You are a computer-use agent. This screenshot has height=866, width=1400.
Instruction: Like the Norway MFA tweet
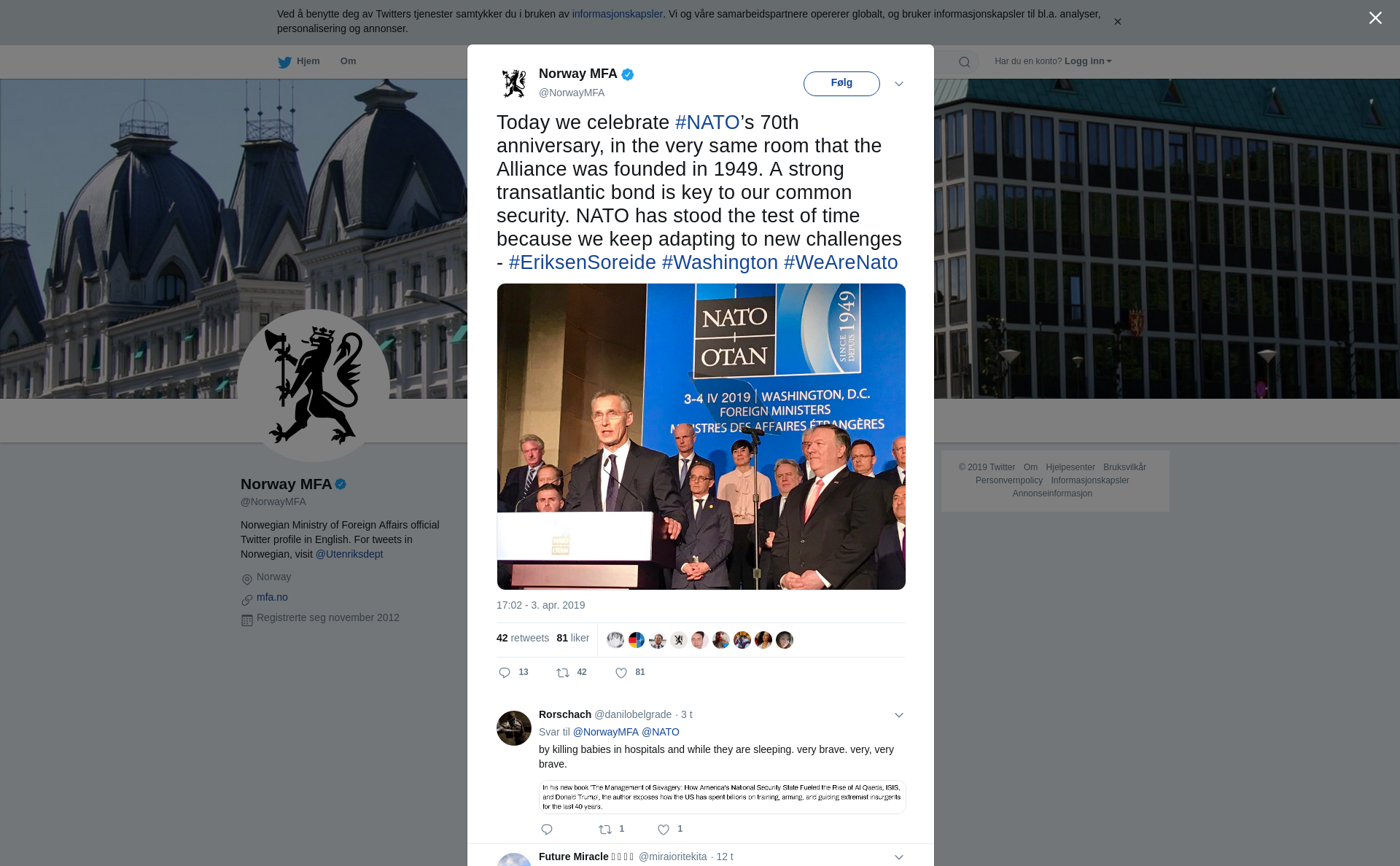[621, 673]
